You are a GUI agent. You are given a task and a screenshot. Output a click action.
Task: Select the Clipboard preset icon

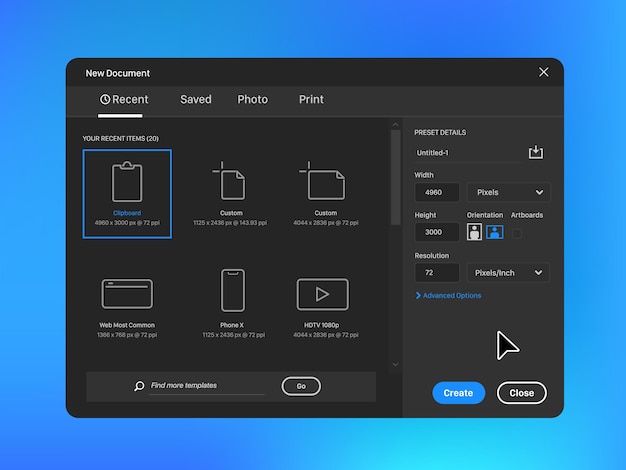coord(127,182)
